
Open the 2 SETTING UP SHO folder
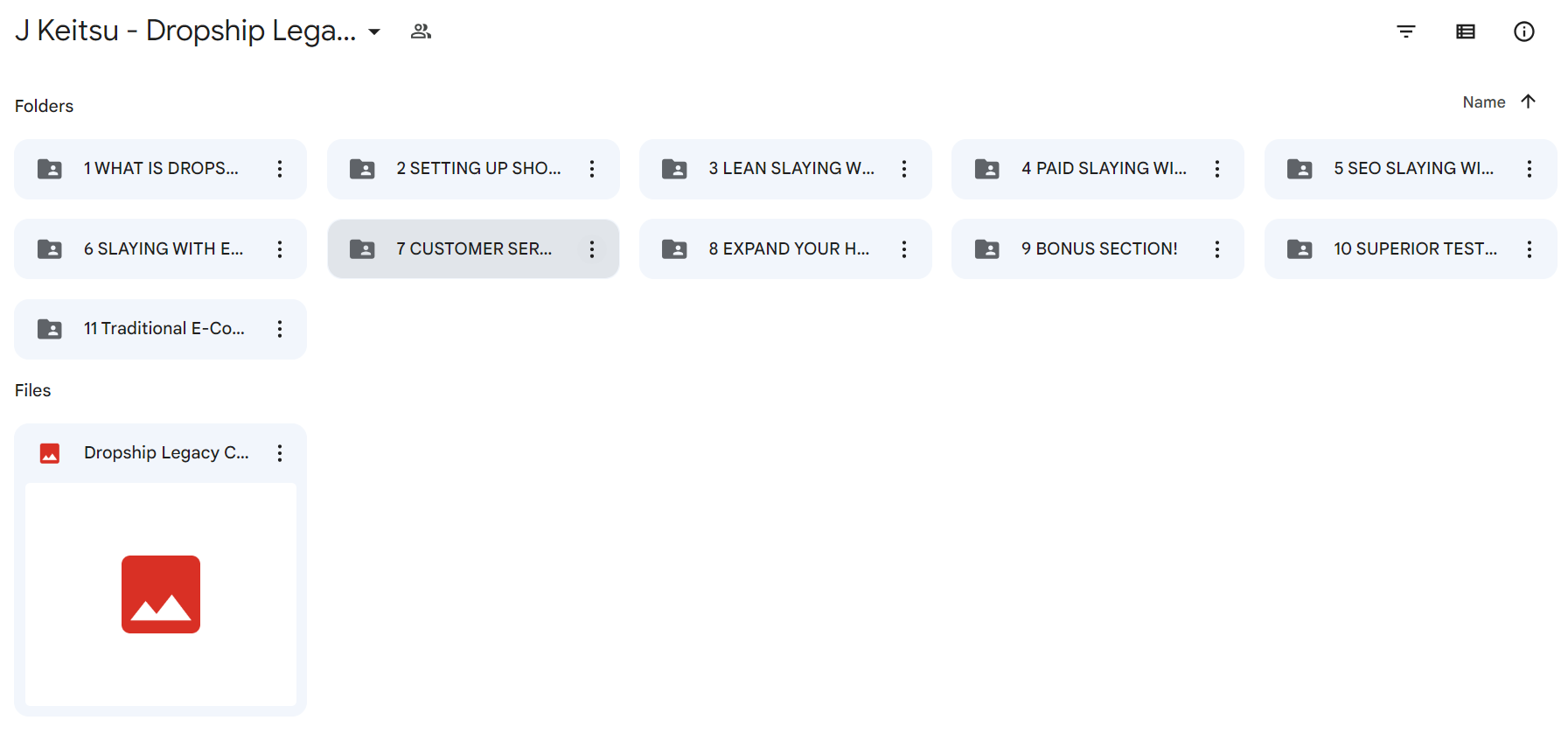coord(477,169)
